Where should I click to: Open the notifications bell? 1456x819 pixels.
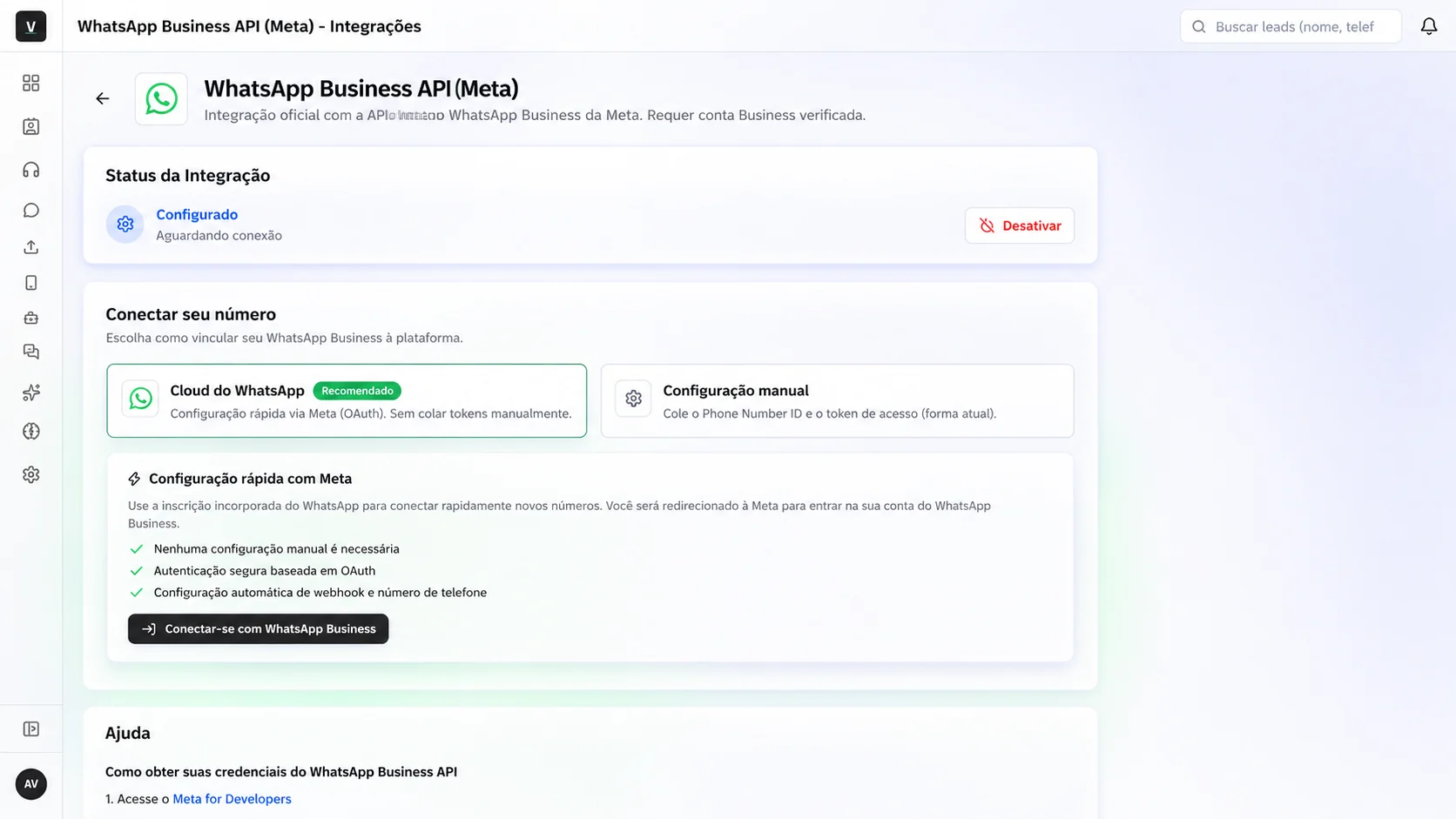click(x=1429, y=26)
